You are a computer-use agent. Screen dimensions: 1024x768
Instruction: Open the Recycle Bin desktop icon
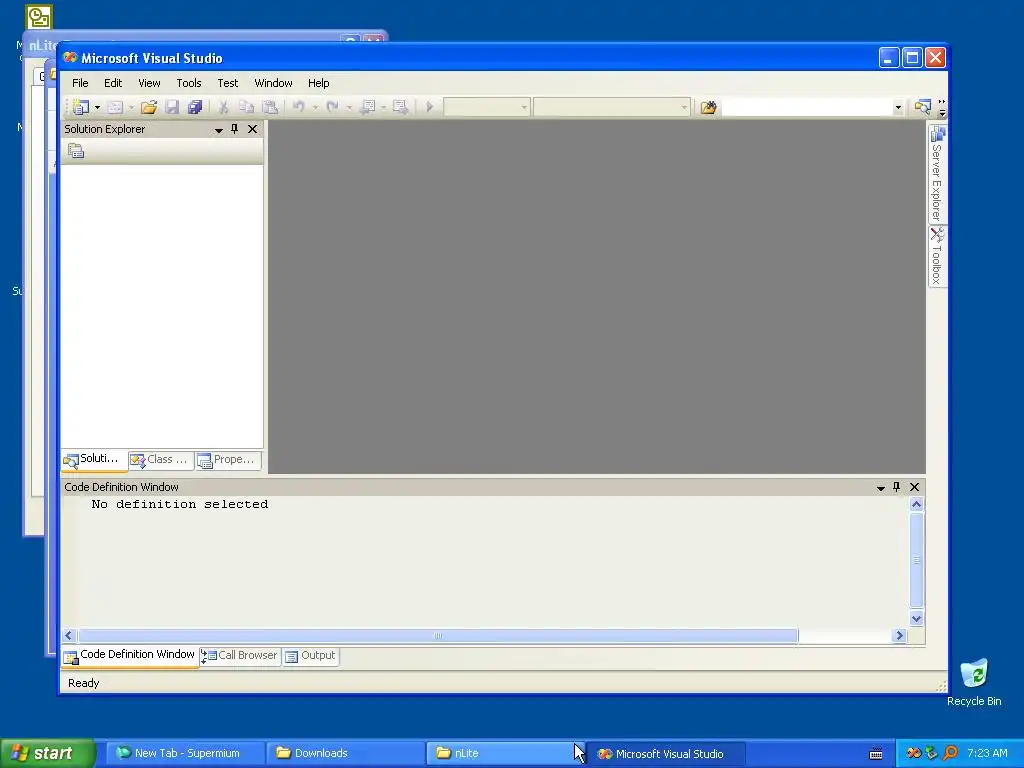[x=974, y=682]
